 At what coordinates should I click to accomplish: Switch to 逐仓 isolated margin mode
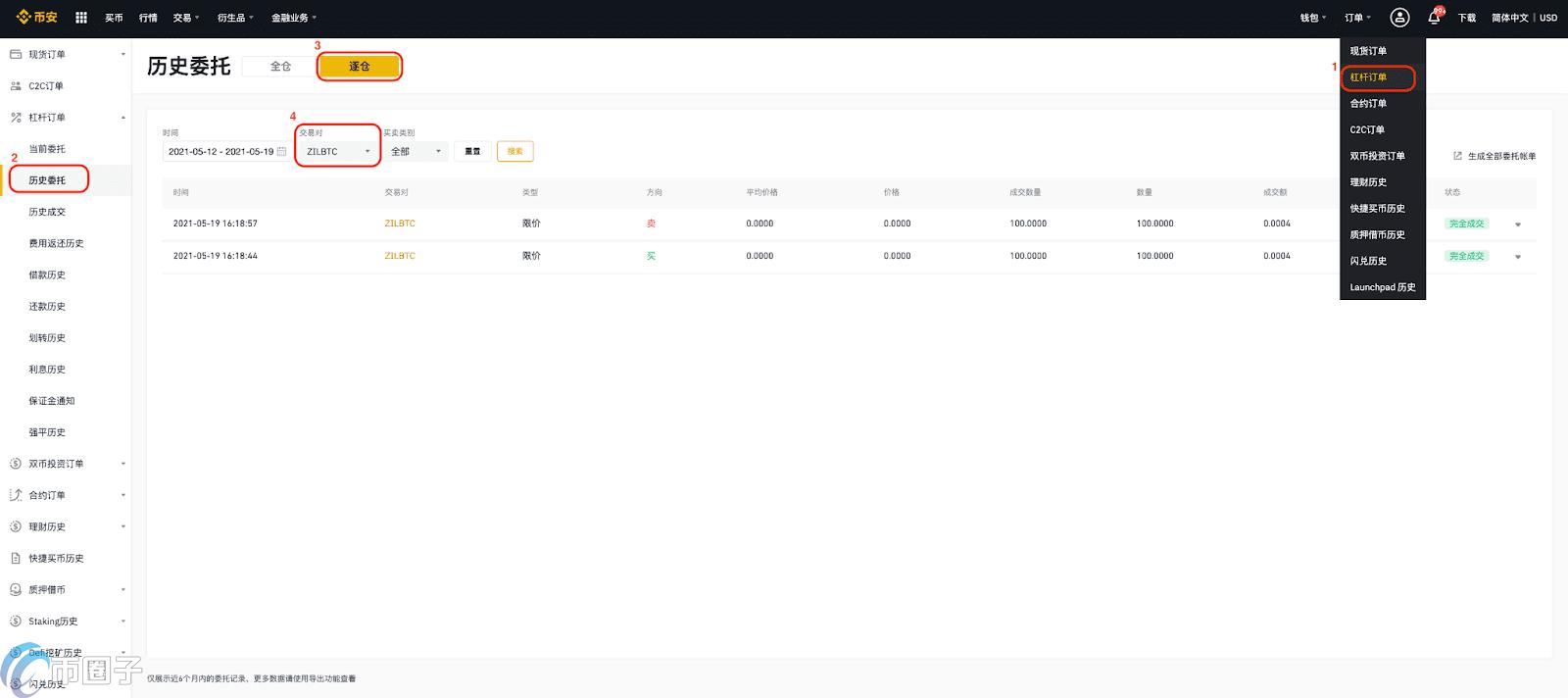(x=359, y=67)
